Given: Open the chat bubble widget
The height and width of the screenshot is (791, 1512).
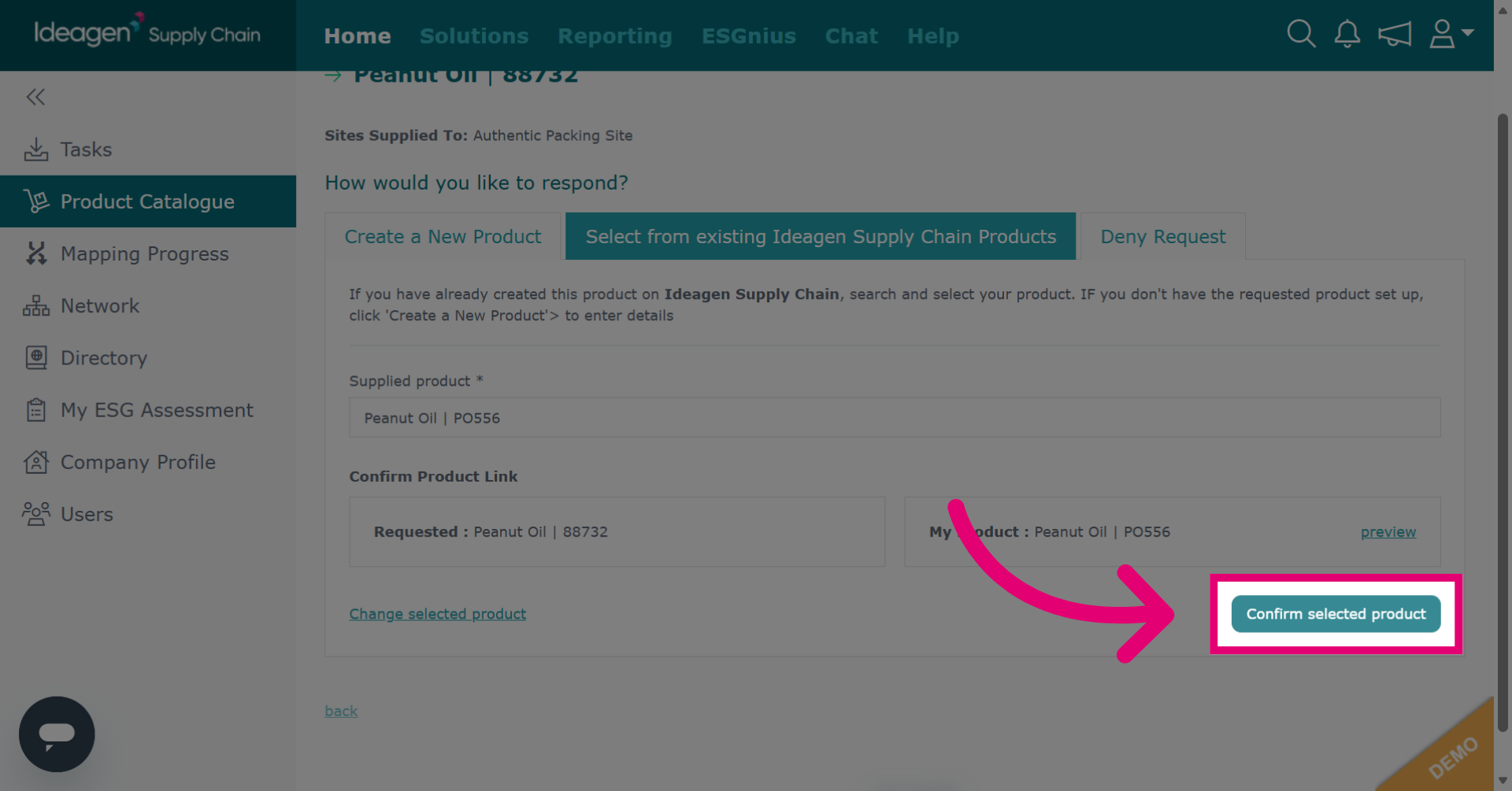Looking at the screenshot, I should click(x=57, y=734).
